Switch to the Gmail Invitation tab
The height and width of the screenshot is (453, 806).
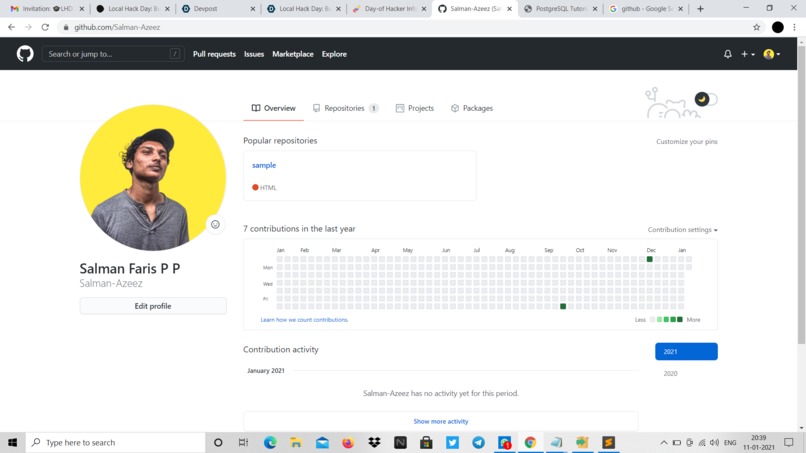coord(46,9)
